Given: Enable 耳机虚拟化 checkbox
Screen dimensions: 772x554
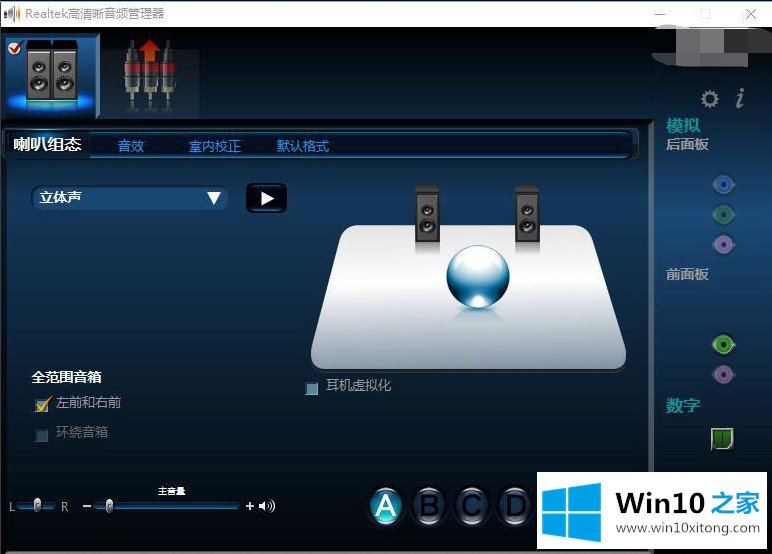Looking at the screenshot, I should (312, 389).
